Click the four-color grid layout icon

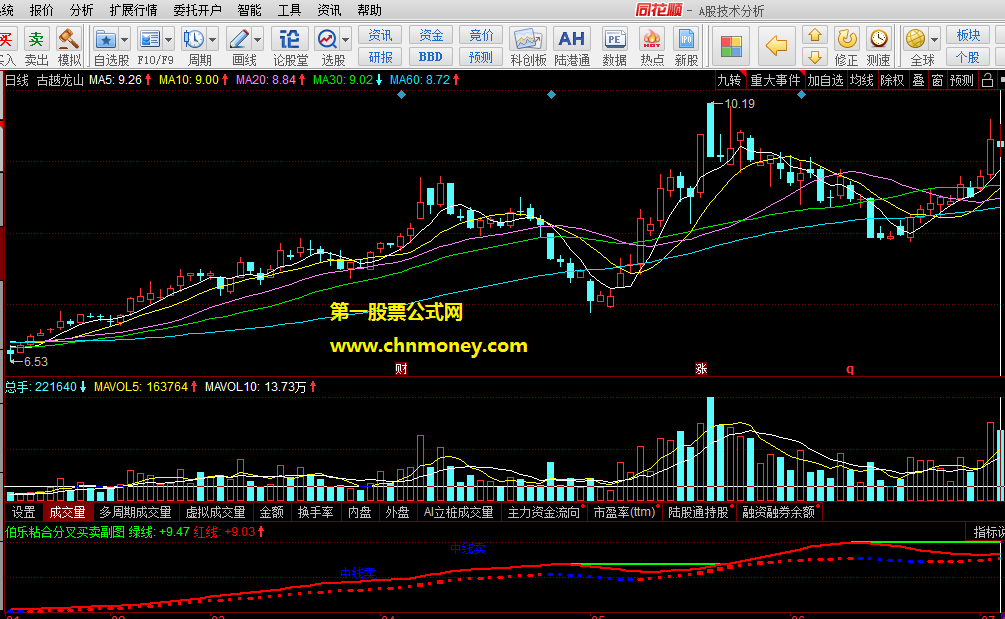point(731,47)
